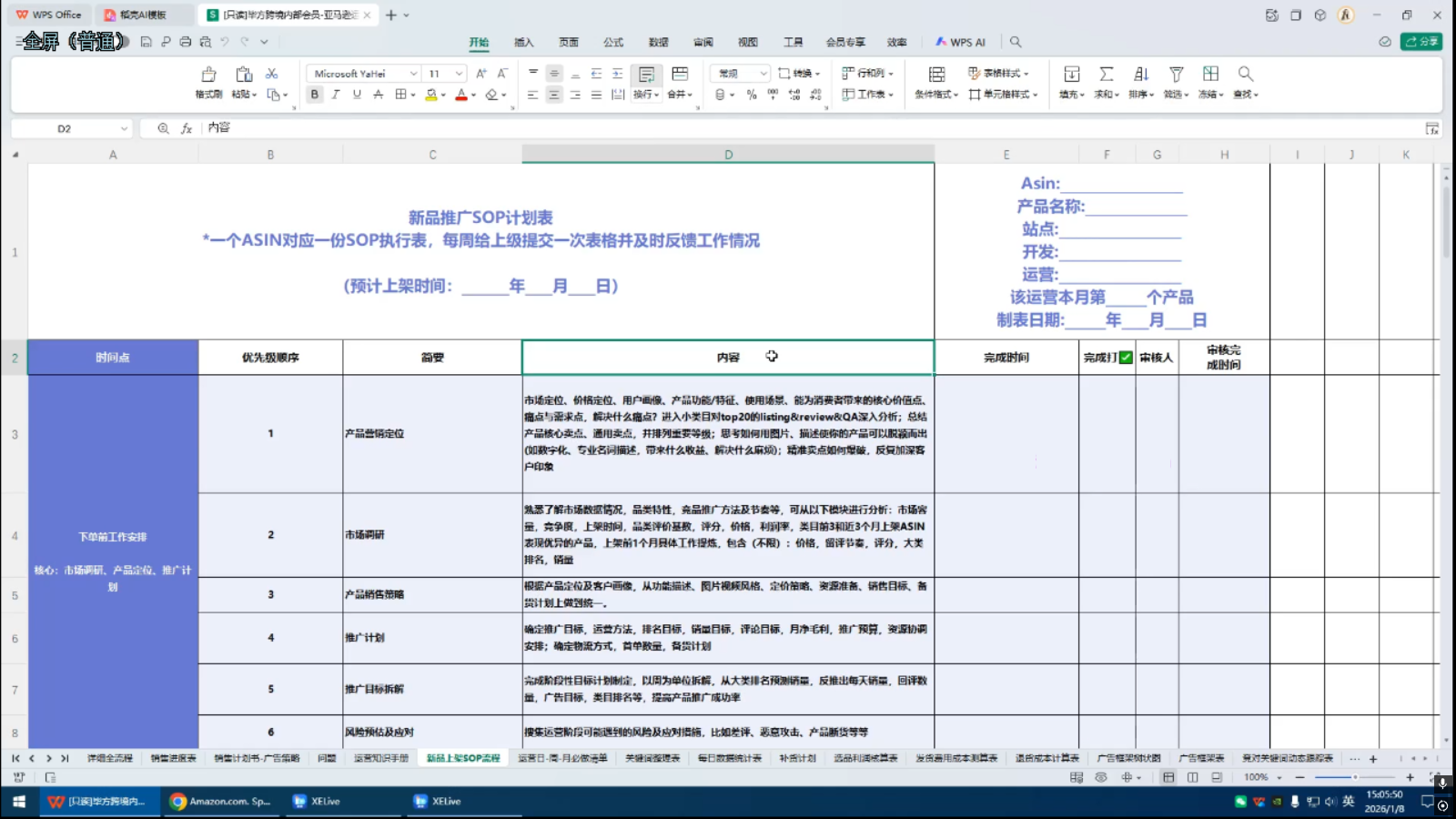The image size is (1456, 819).
Task: Toggle Italic formatting button
Action: click(x=336, y=95)
